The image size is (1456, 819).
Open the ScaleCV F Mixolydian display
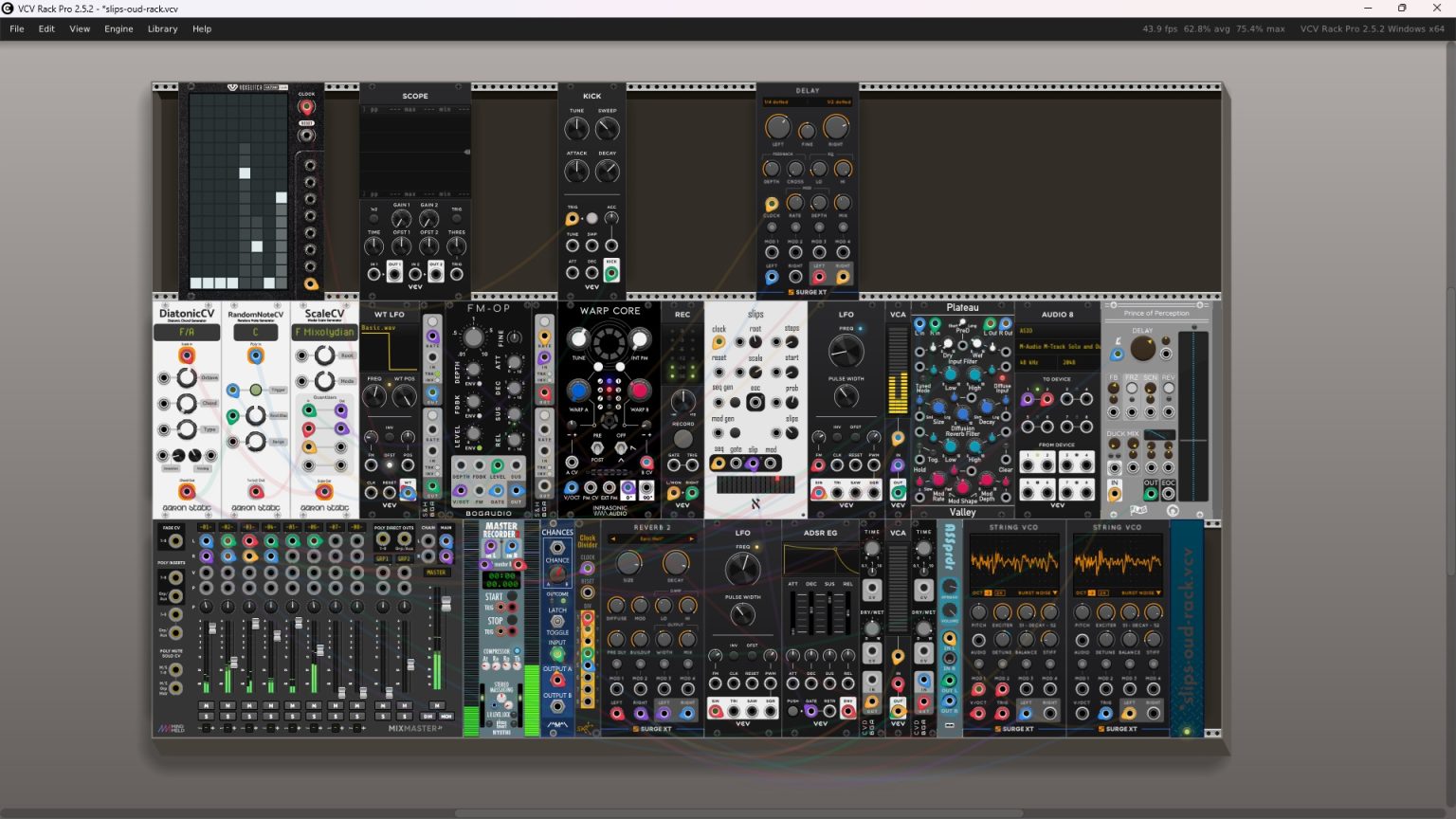pyautogui.click(x=324, y=333)
